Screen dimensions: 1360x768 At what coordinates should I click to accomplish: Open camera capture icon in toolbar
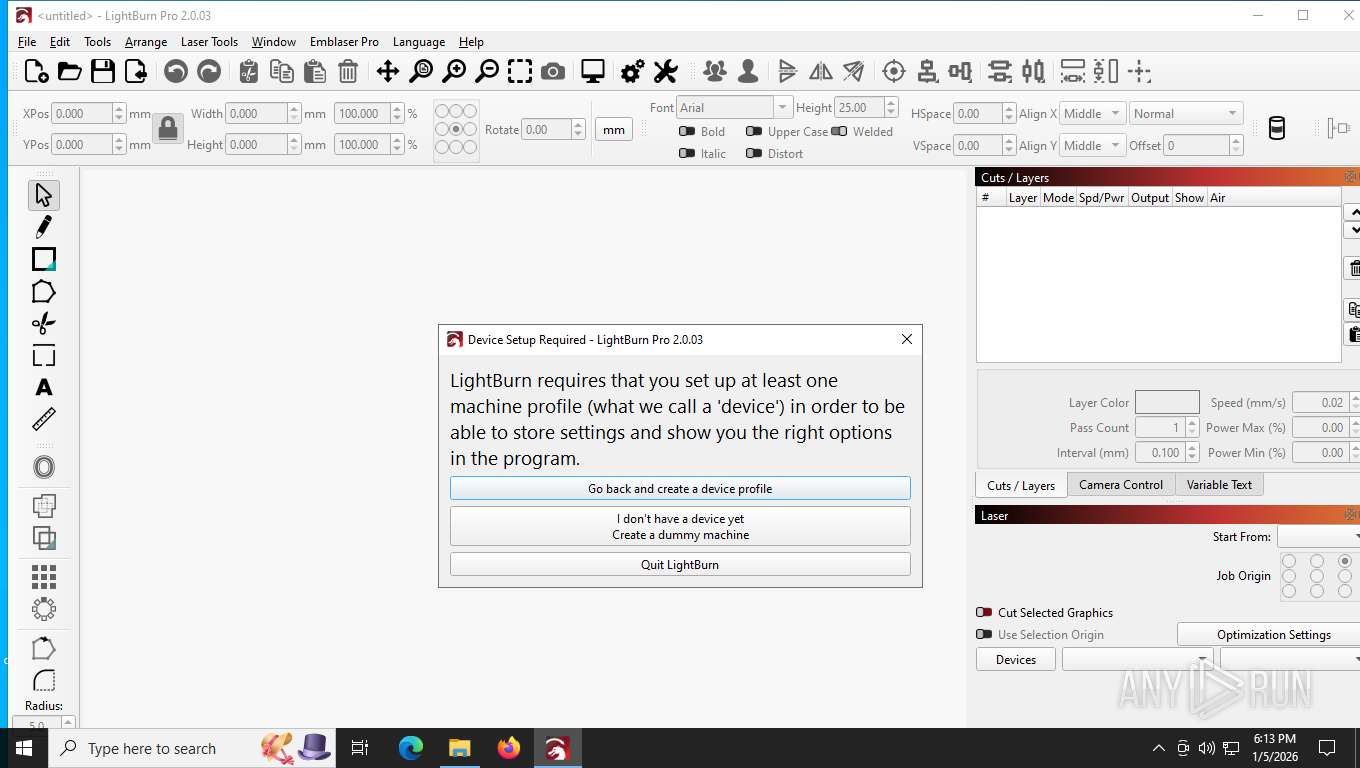click(552, 71)
